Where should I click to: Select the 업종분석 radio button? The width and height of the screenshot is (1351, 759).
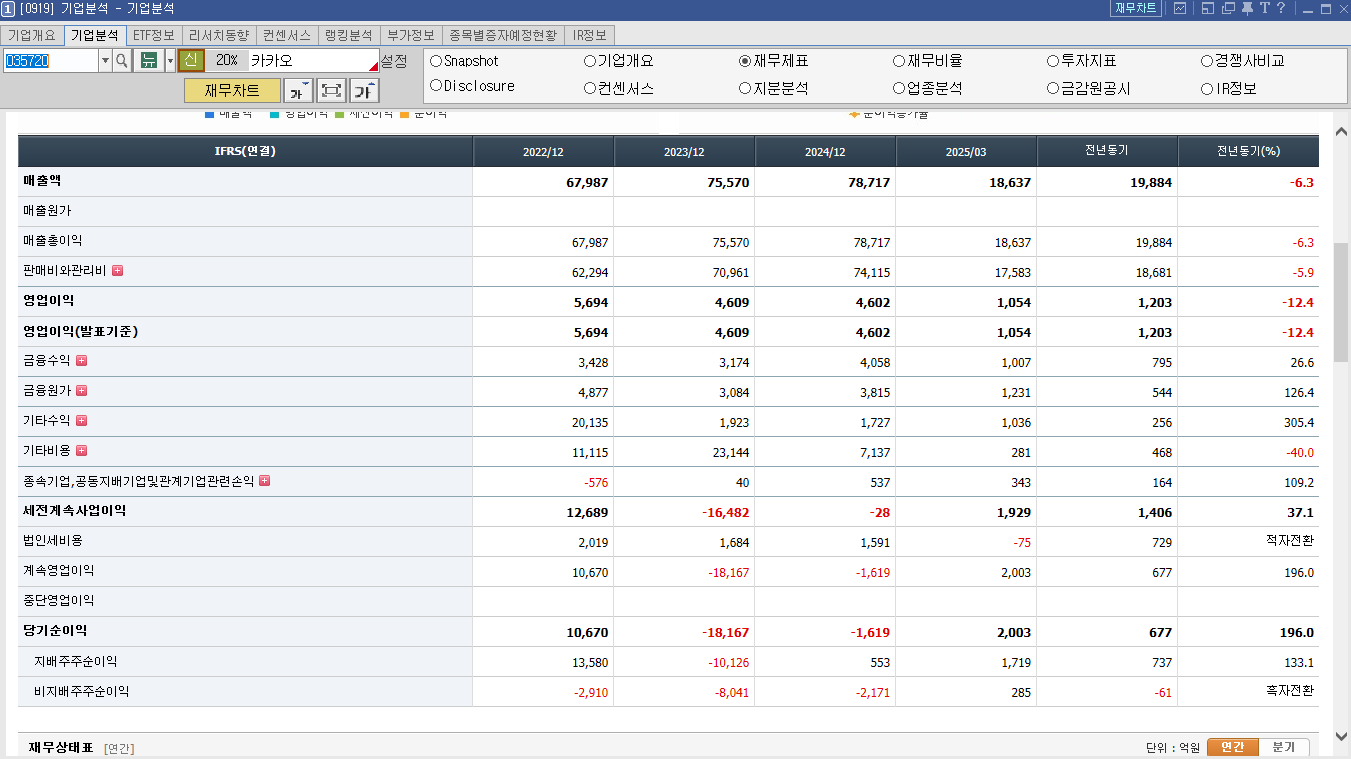click(899, 88)
